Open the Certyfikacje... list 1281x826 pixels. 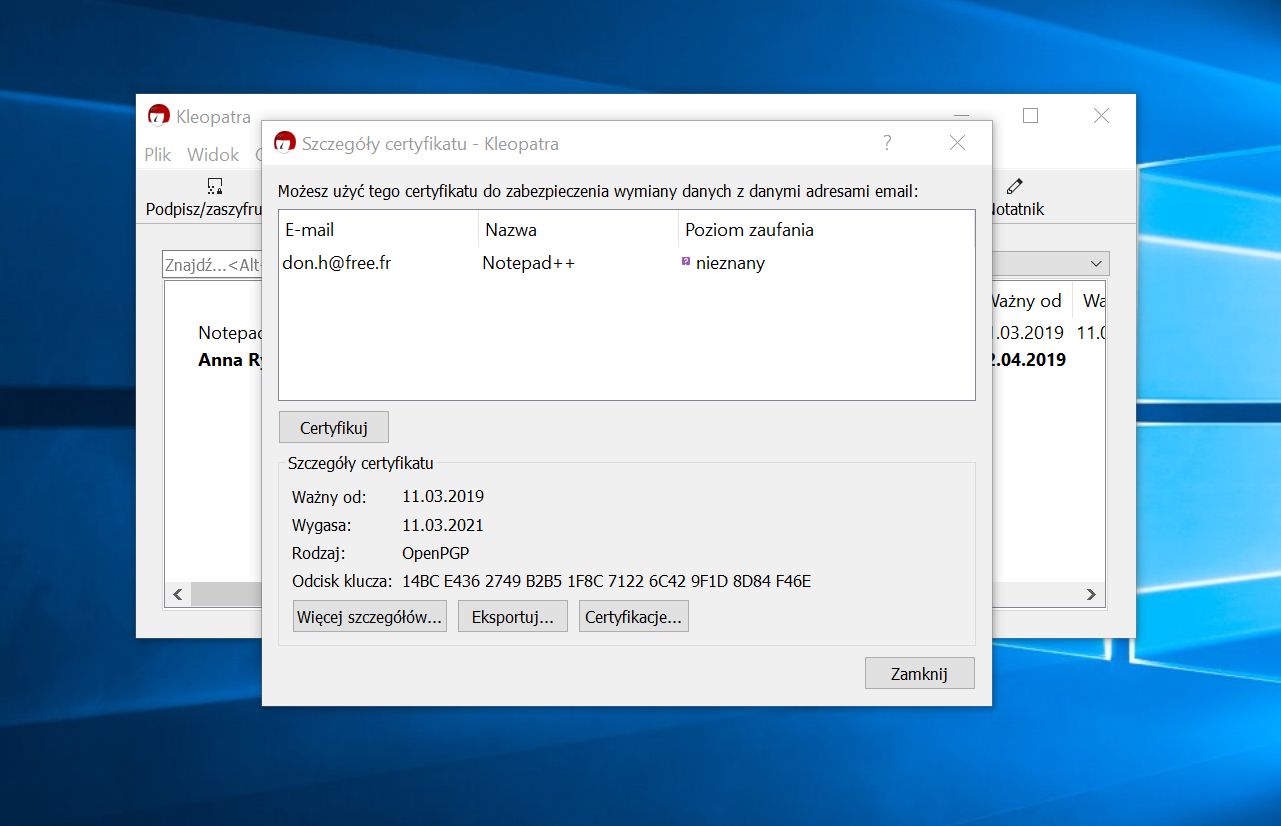pos(633,617)
